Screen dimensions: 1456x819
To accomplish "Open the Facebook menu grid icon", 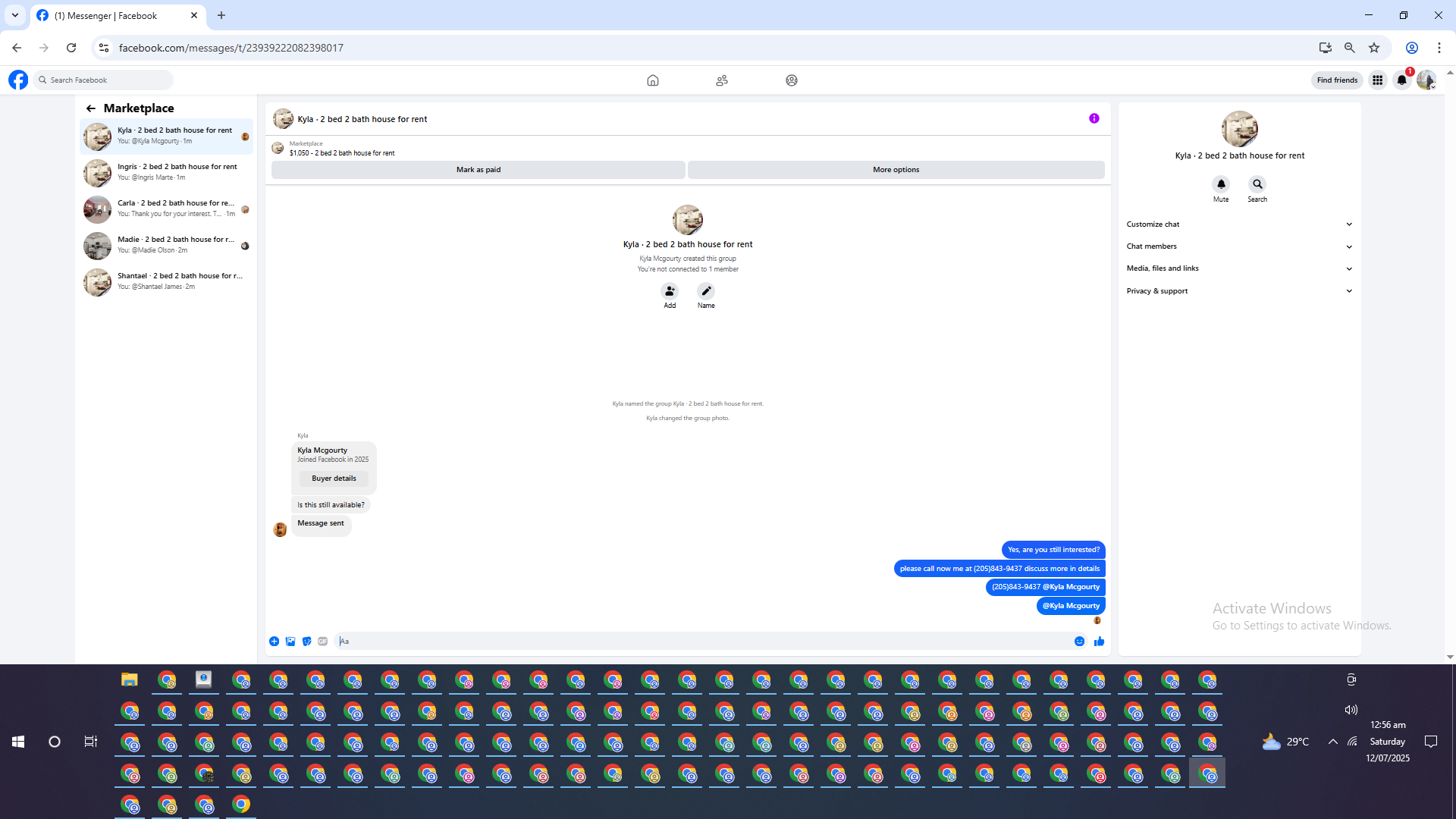I will [x=1378, y=80].
